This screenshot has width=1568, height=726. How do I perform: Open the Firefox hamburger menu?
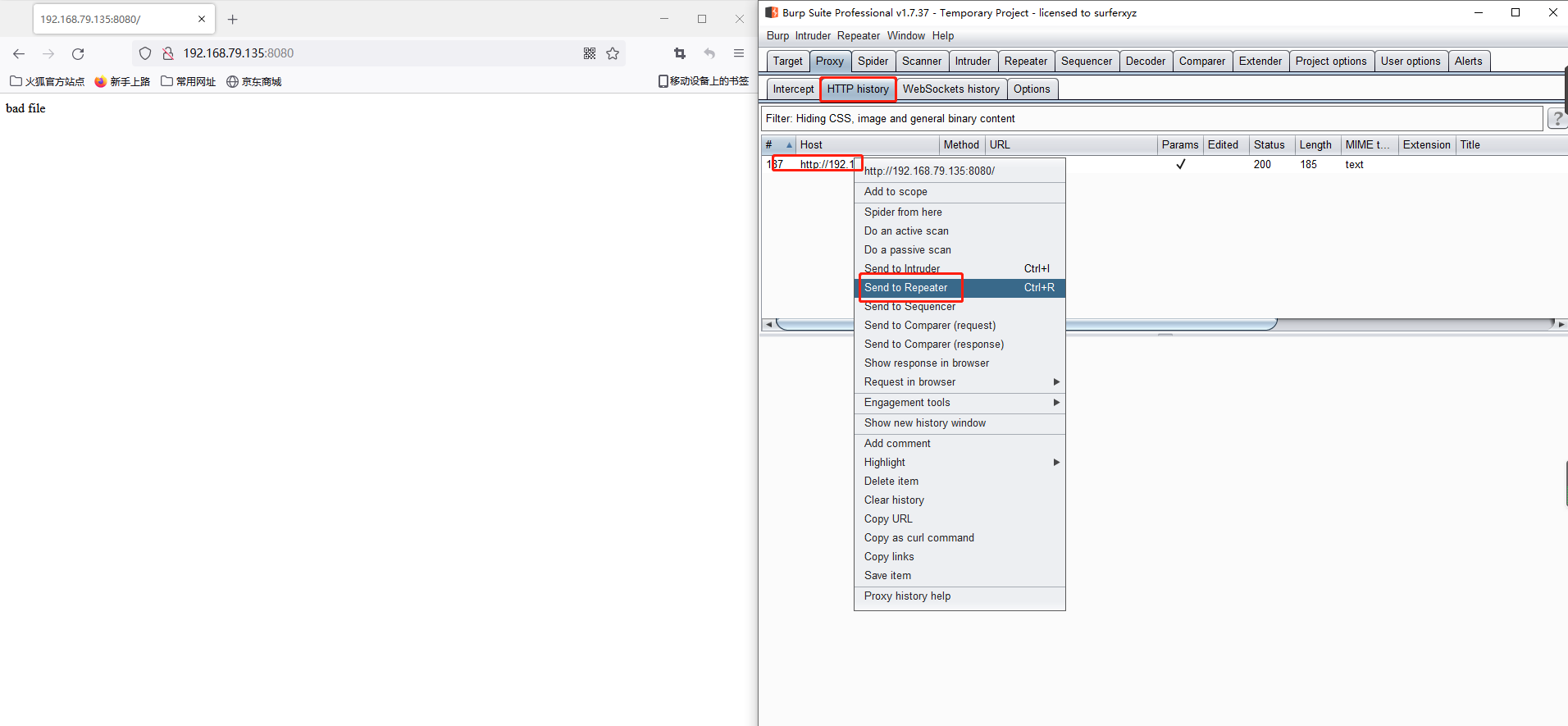click(x=739, y=53)
